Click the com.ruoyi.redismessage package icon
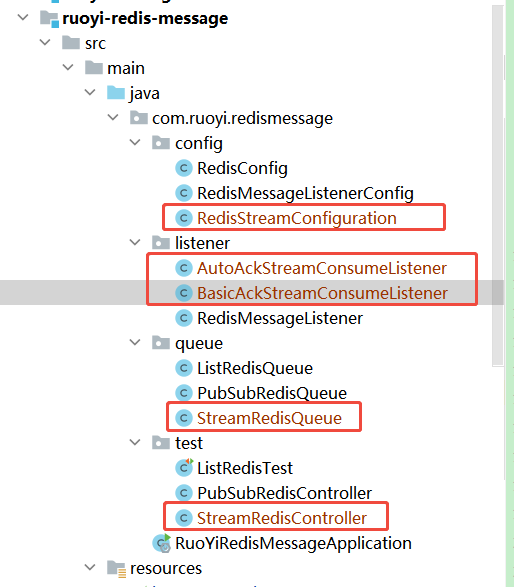The image size is (514, 587). [139, 118]
